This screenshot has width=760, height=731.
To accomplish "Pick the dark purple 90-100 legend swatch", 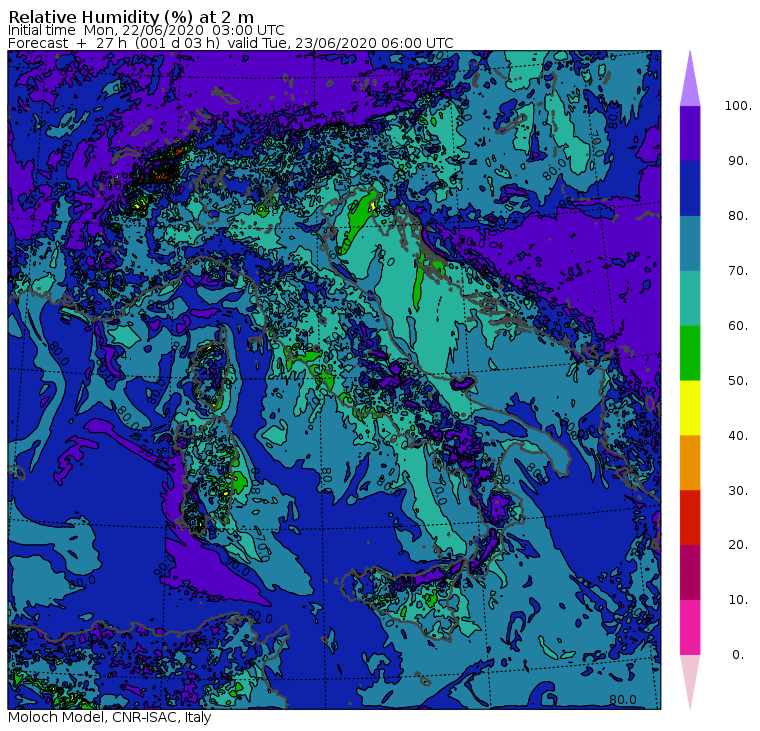I will click(690, 133).
